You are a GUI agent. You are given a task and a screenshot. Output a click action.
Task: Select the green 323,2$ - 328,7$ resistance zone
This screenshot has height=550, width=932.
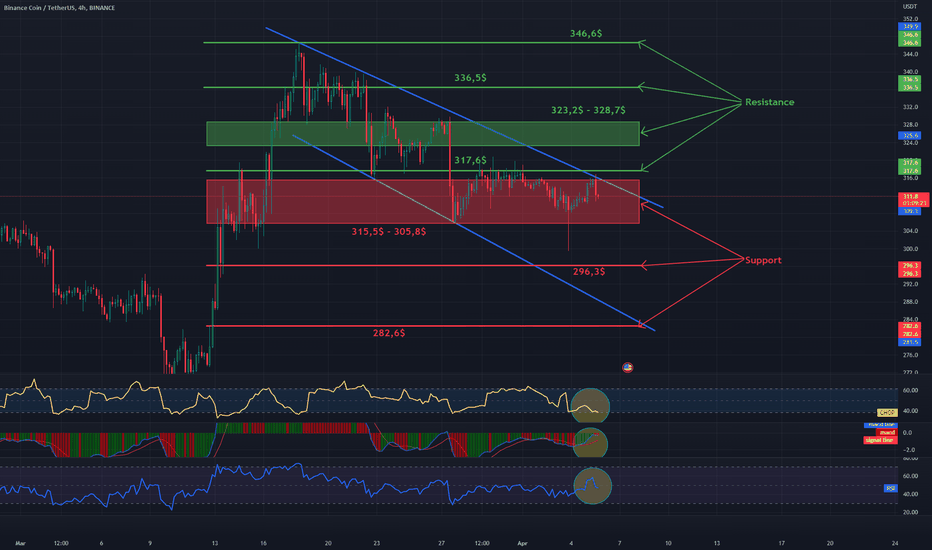[x=423, y=134]
